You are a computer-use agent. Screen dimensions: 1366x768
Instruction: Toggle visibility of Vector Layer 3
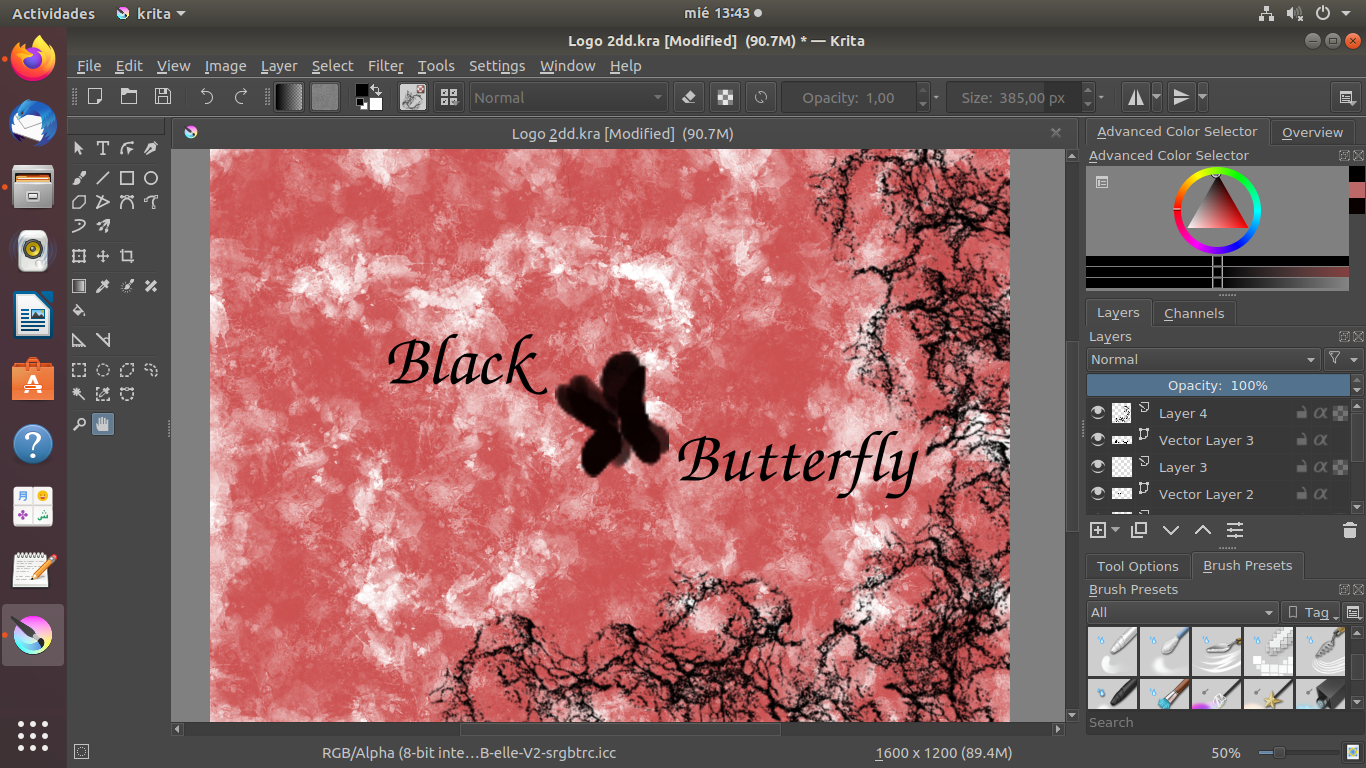click(x=1098, y=440)
